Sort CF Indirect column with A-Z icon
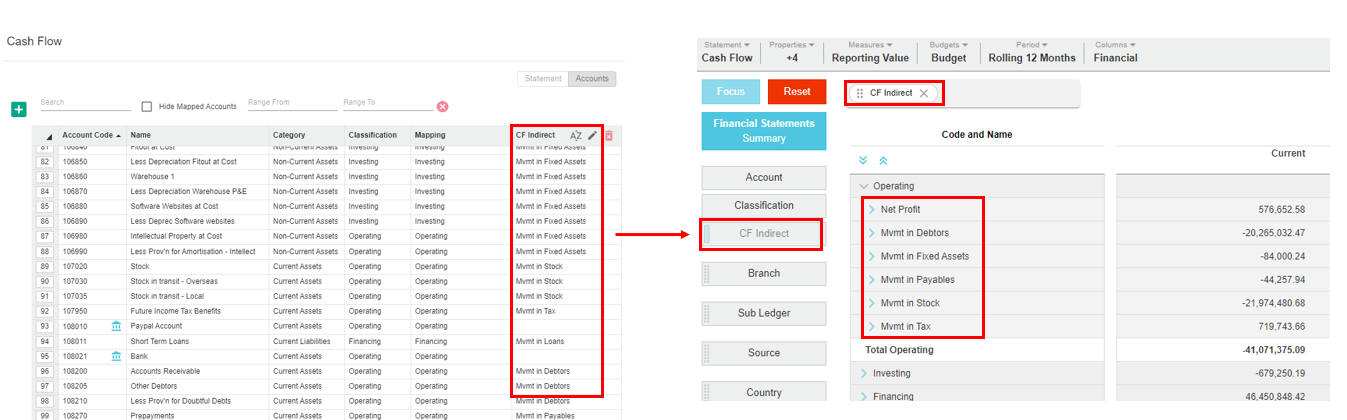1347x420 pixels. pyautogui.click(x=576, y=136)
